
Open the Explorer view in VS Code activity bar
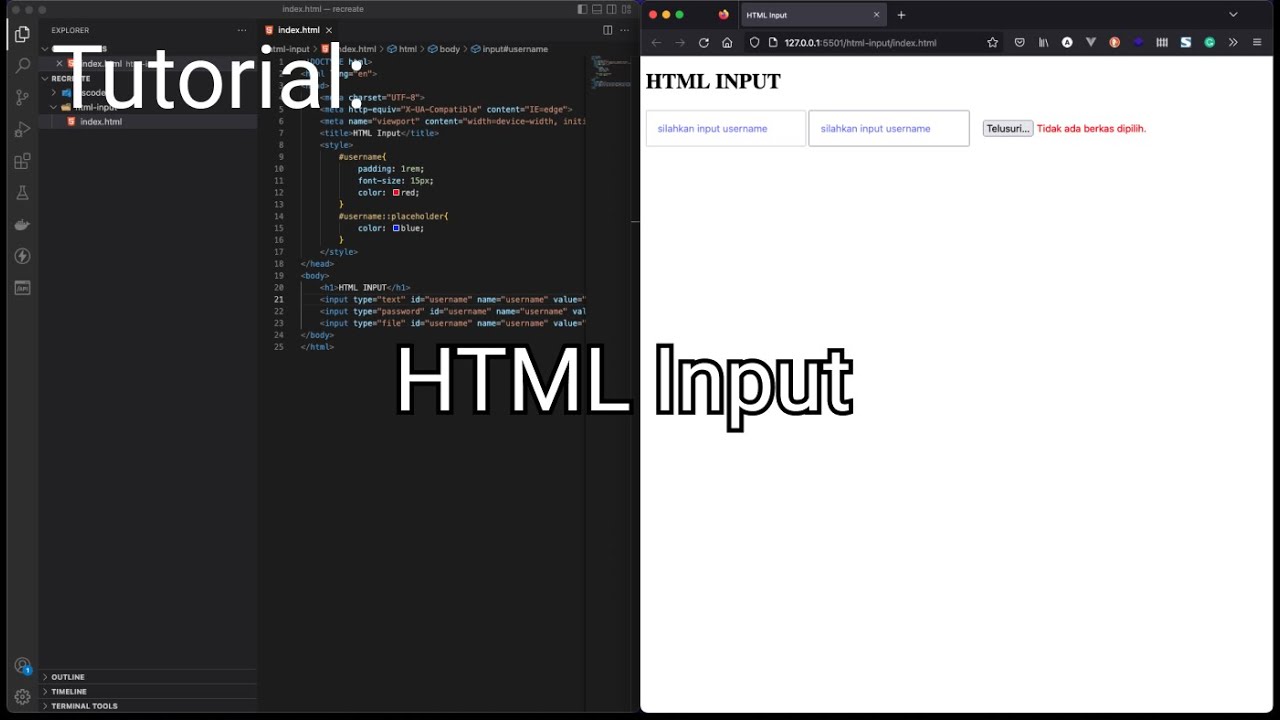point(22,34)
